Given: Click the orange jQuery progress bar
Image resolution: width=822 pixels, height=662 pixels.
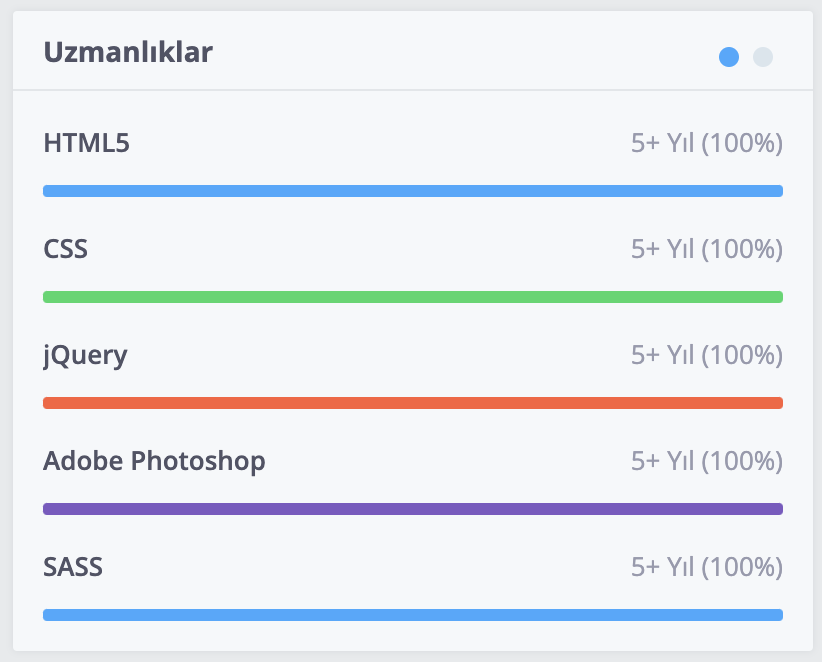Looking at the screenshot, I should [x=413, y=403].
